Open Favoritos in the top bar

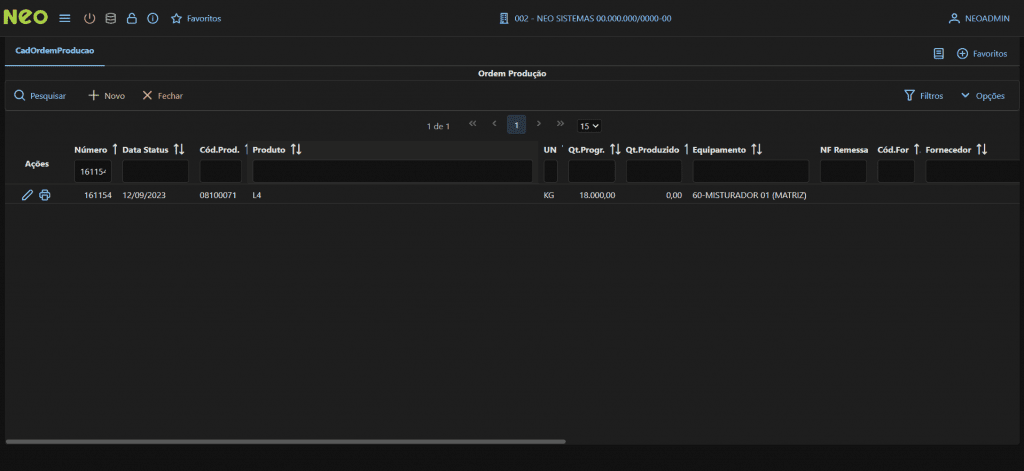pos(196,18)
